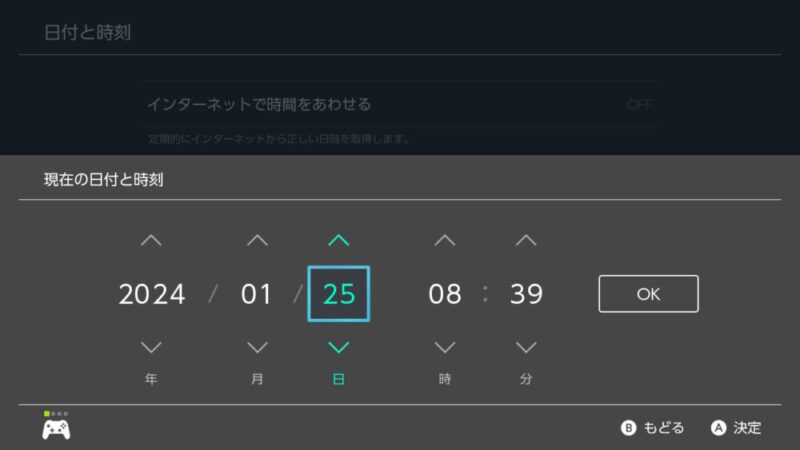The height and width of the screenshot is (450, 800).
Task: Lower the hour value below 08
Action: pyautogui.click(x=445, y=347)
